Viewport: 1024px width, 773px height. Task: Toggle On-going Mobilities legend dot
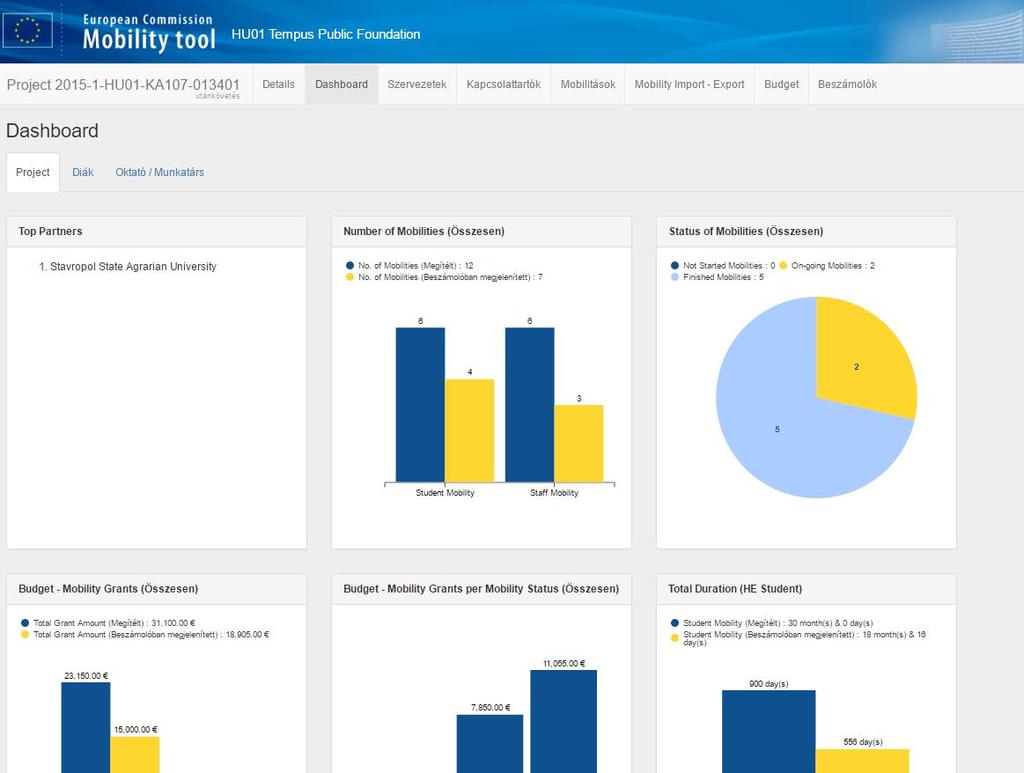coord(783,266)
